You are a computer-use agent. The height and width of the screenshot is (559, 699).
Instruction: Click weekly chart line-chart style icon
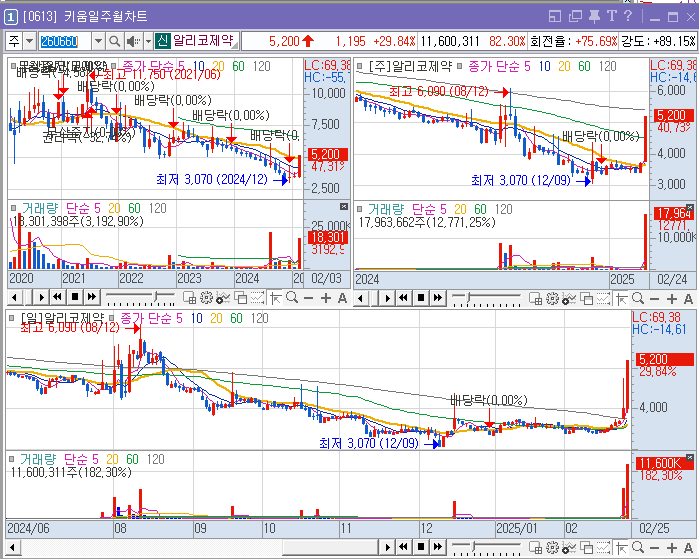[603, 298]
